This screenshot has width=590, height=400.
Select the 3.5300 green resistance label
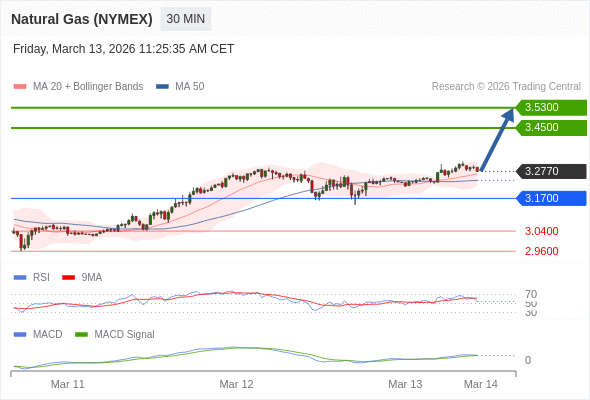551,108
